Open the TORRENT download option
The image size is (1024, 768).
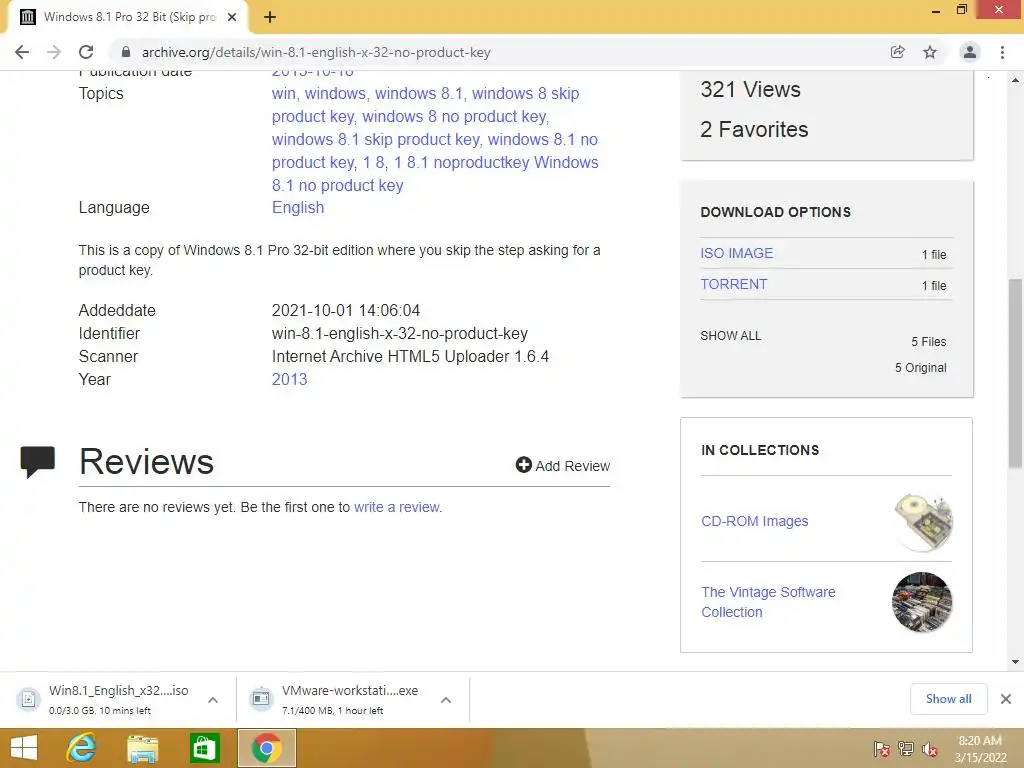point(734,285)
